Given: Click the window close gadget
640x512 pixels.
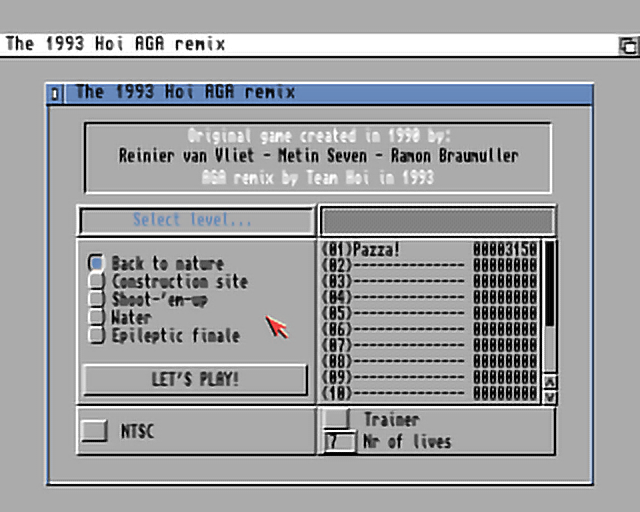Looking at the screenshot, I should coord(55,94).
